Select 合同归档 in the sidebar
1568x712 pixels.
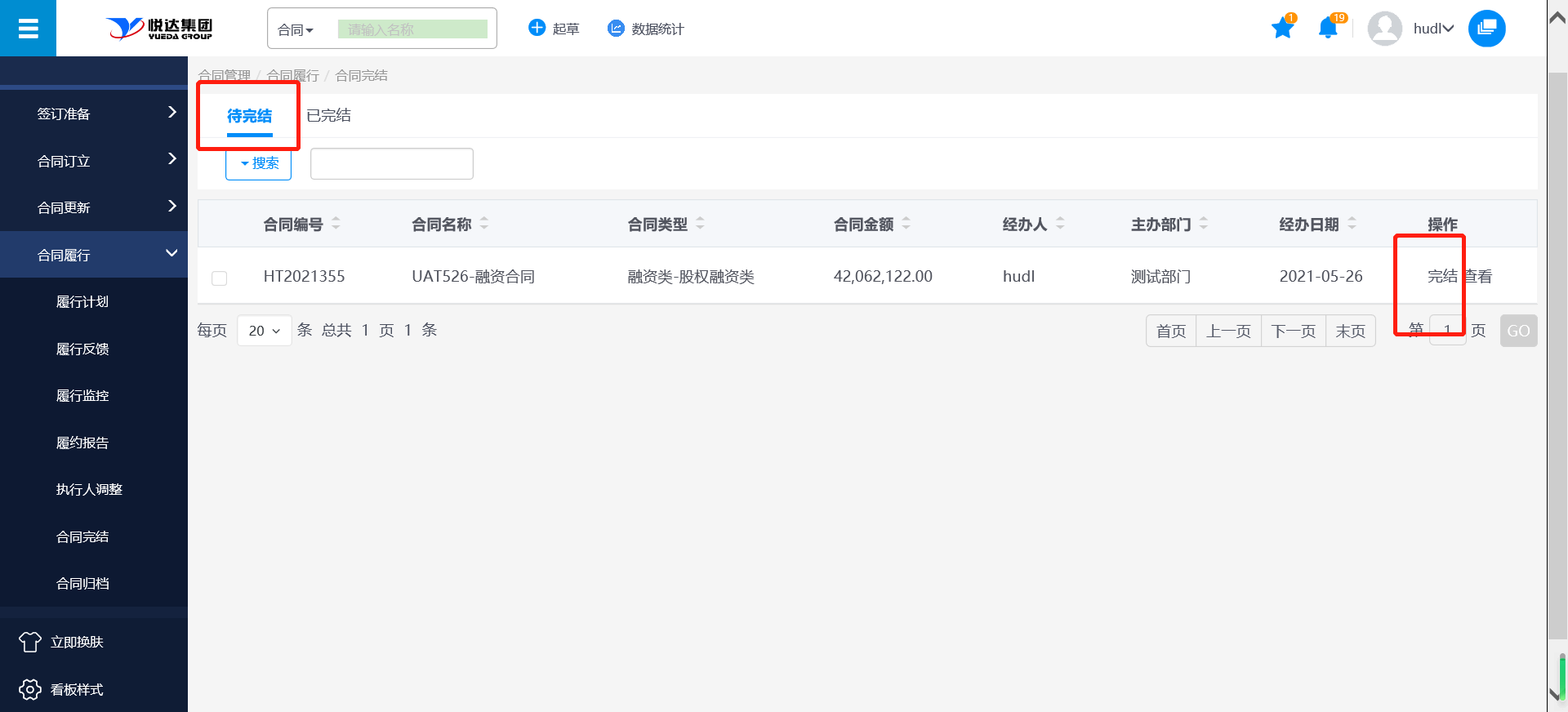coord(82,584)
